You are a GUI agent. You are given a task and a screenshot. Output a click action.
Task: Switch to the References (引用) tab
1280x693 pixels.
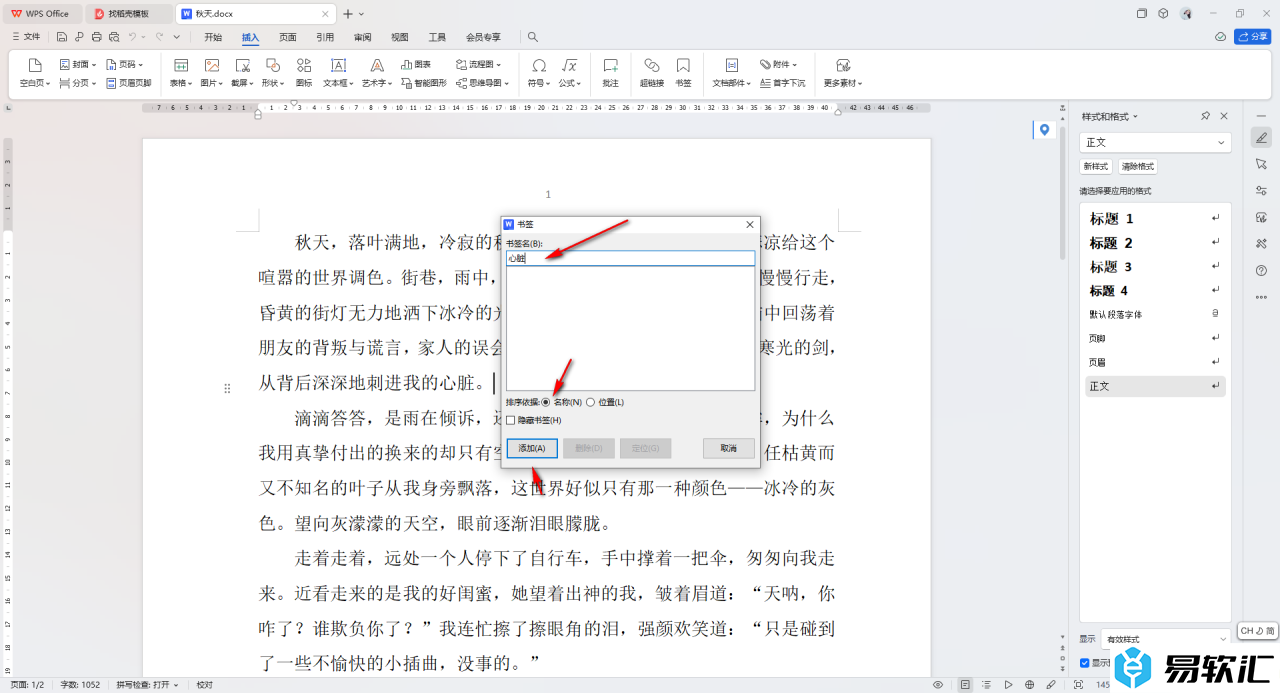[x=325, y=37]
